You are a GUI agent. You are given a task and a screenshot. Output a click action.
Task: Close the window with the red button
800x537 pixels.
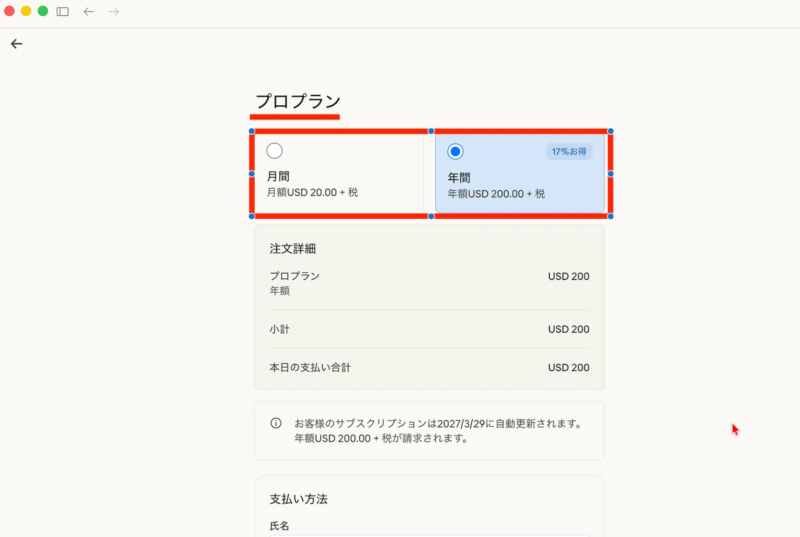pyautogui.click(x=10, y=11)
